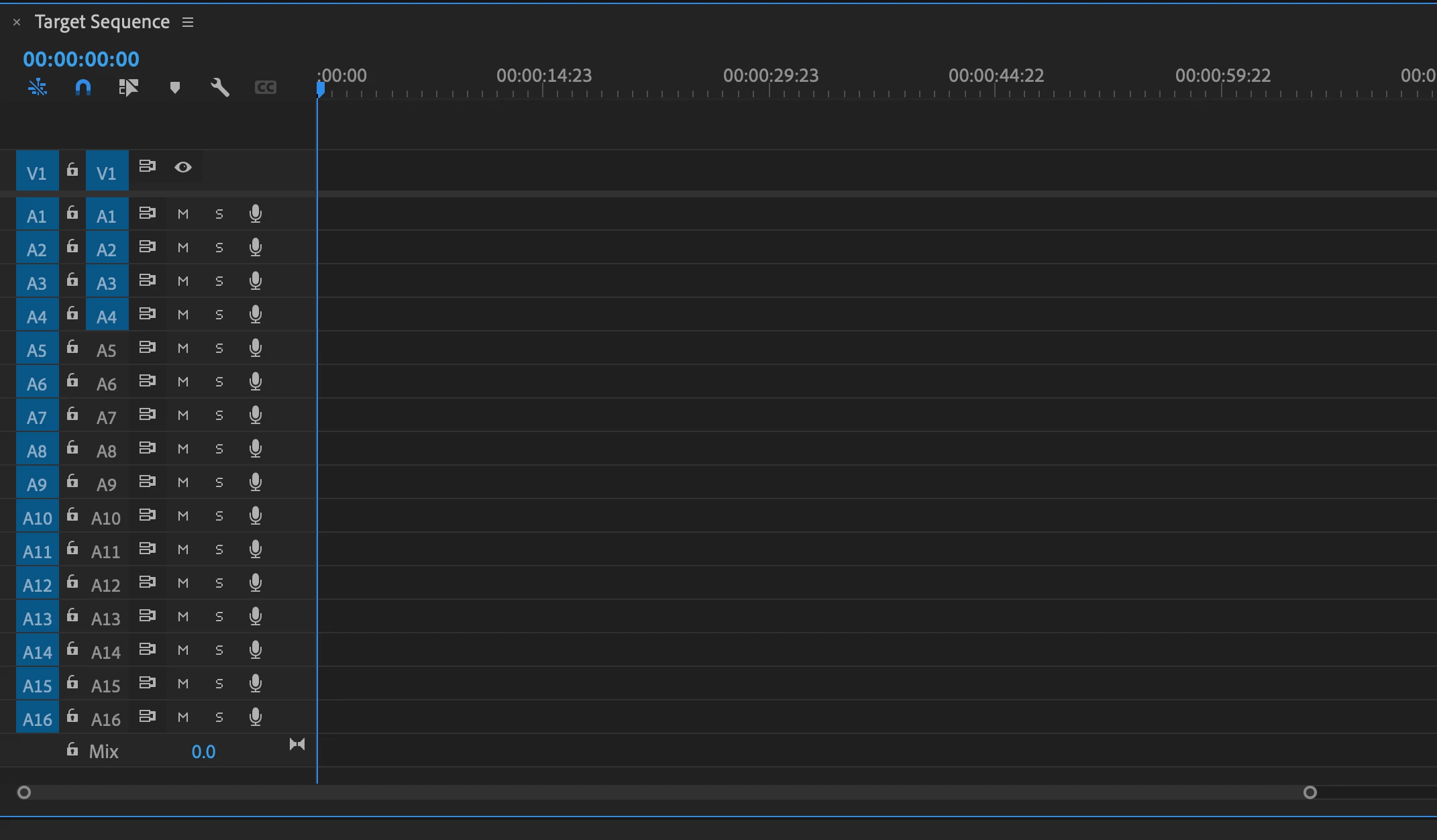Jump to end using Mix track button
Screen dimensions: 1437x840
297,744
